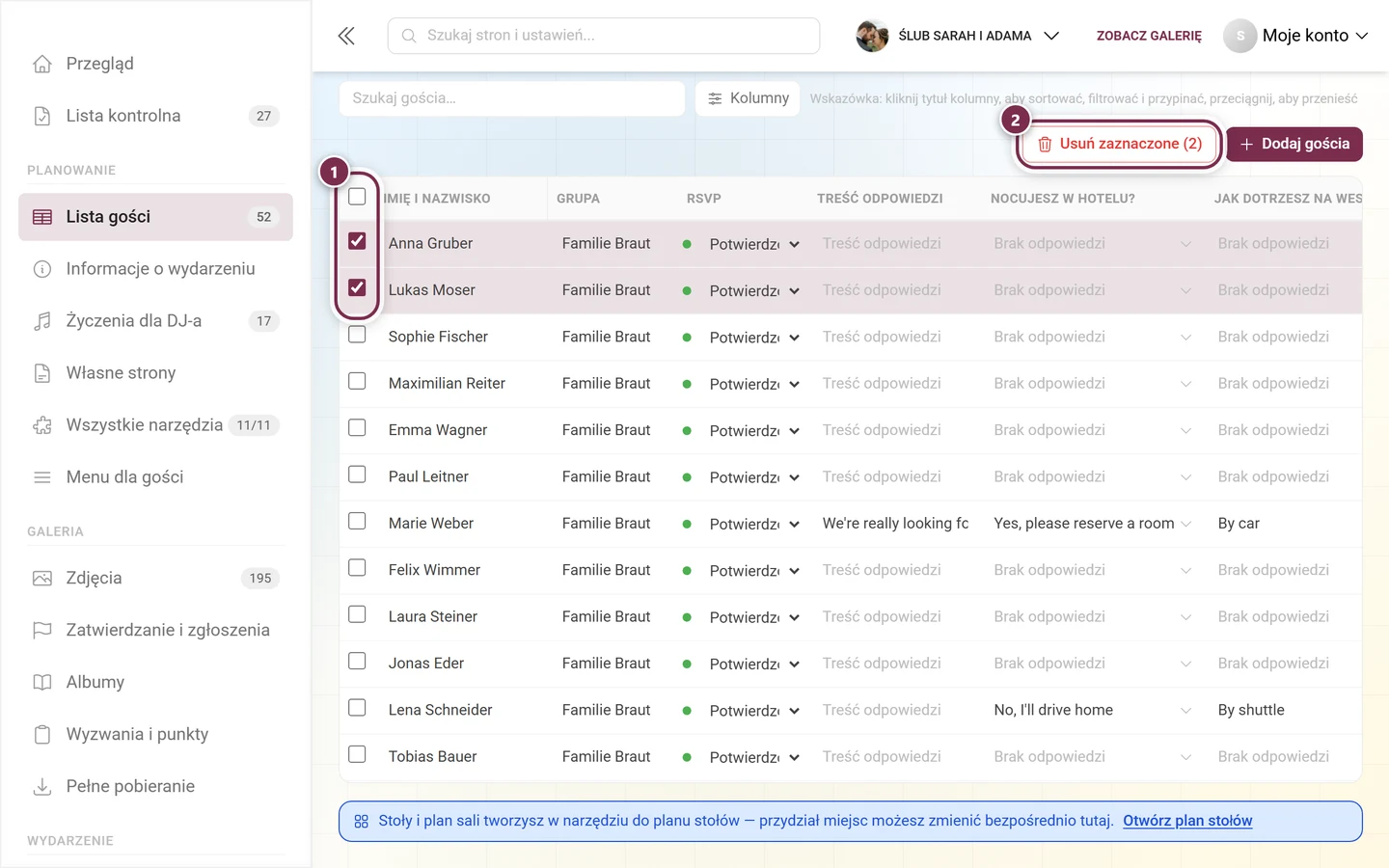Click the Przegląd home icon

(42, 64)
